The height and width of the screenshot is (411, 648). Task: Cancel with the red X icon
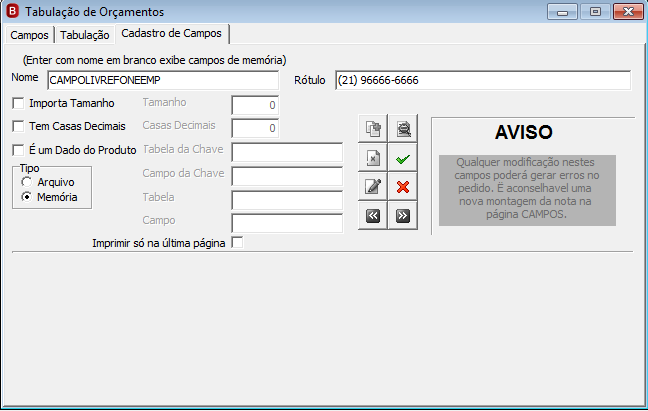click(x=403, y=187)
